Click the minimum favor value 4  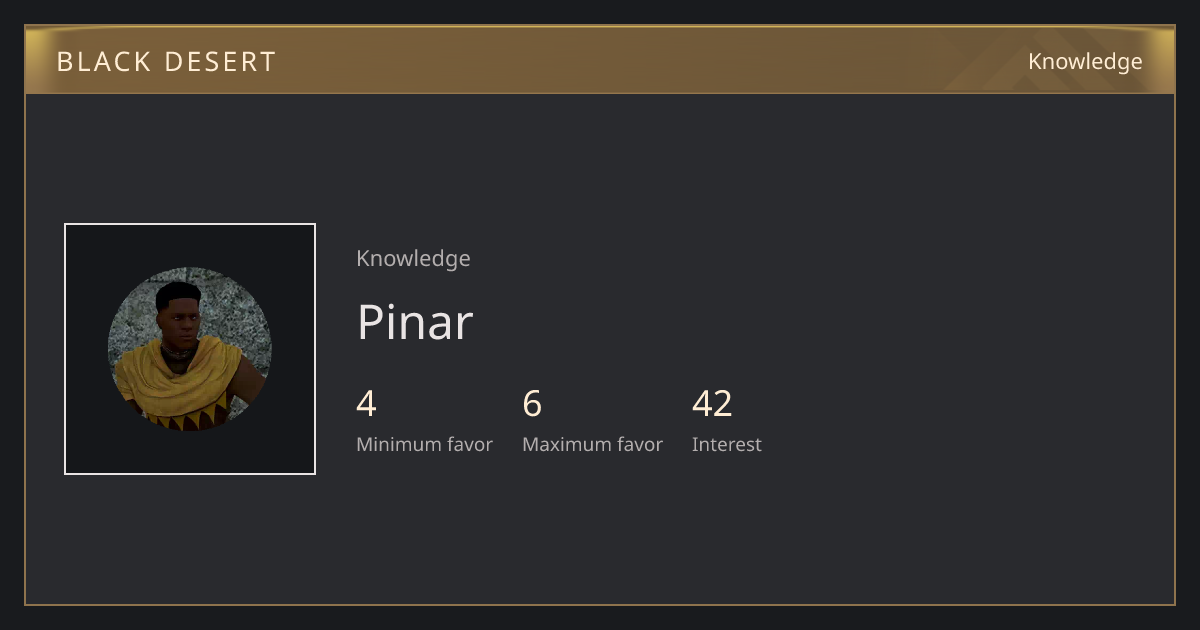pos(366,404)
